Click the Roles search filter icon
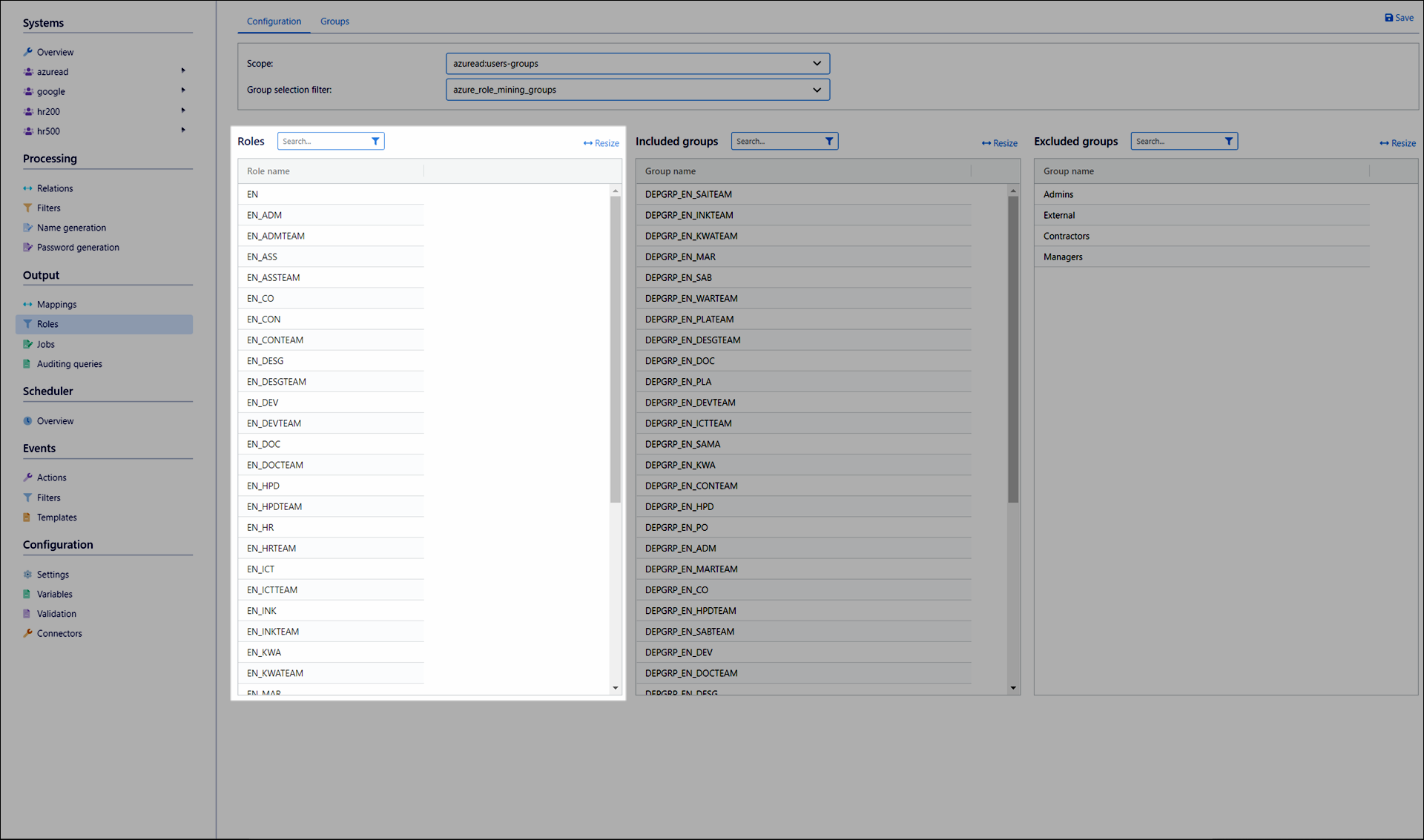The image size is (1424, 840). click(x=375, y=141)
